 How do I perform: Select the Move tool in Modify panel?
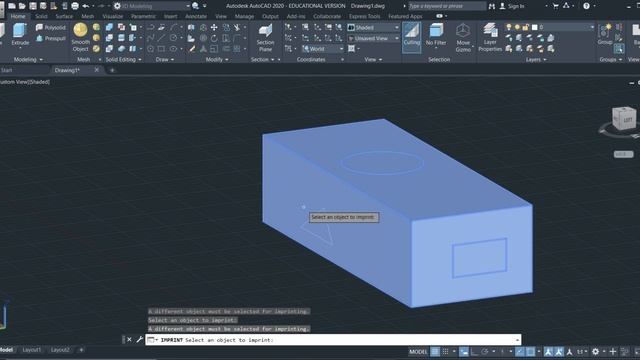point(214,27)
